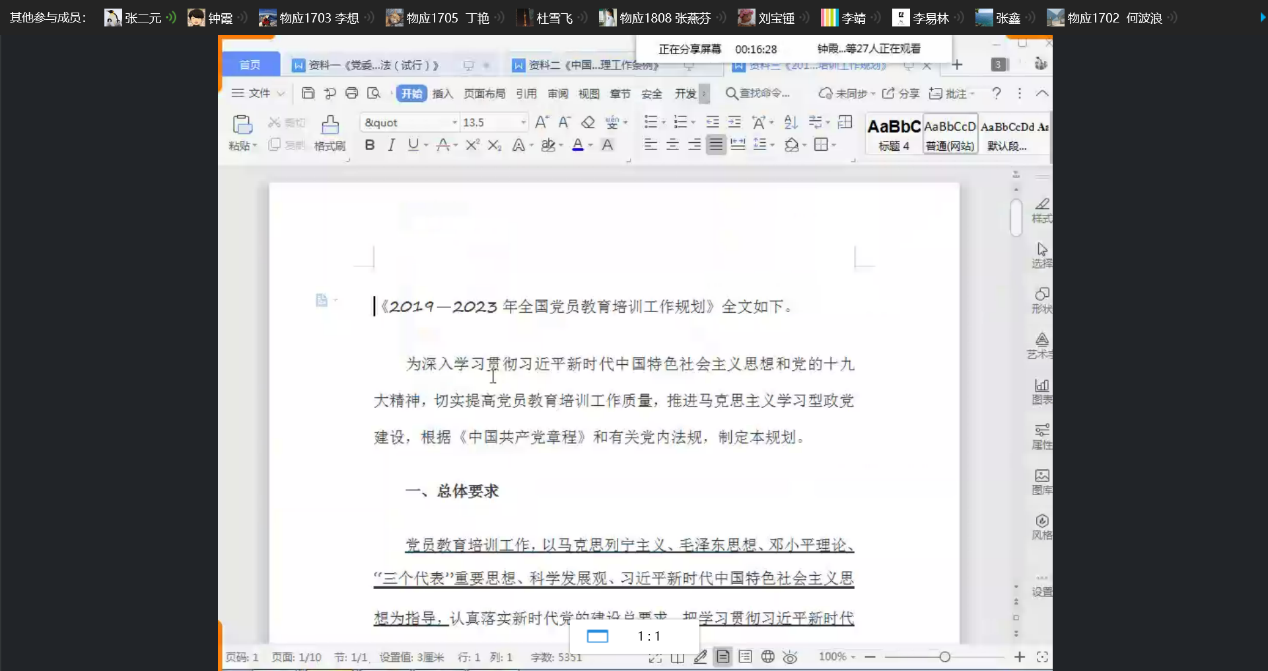Click the print icon in quick toolbar
1268x671 pixels.
(351, 93)
